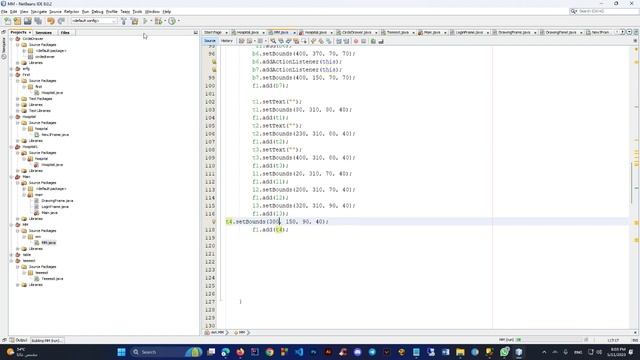Toggle Rectangular Selection in editor toolbar
Image resolution: width=640 pixels, height=360 pixels.
(x=304, y=41)
